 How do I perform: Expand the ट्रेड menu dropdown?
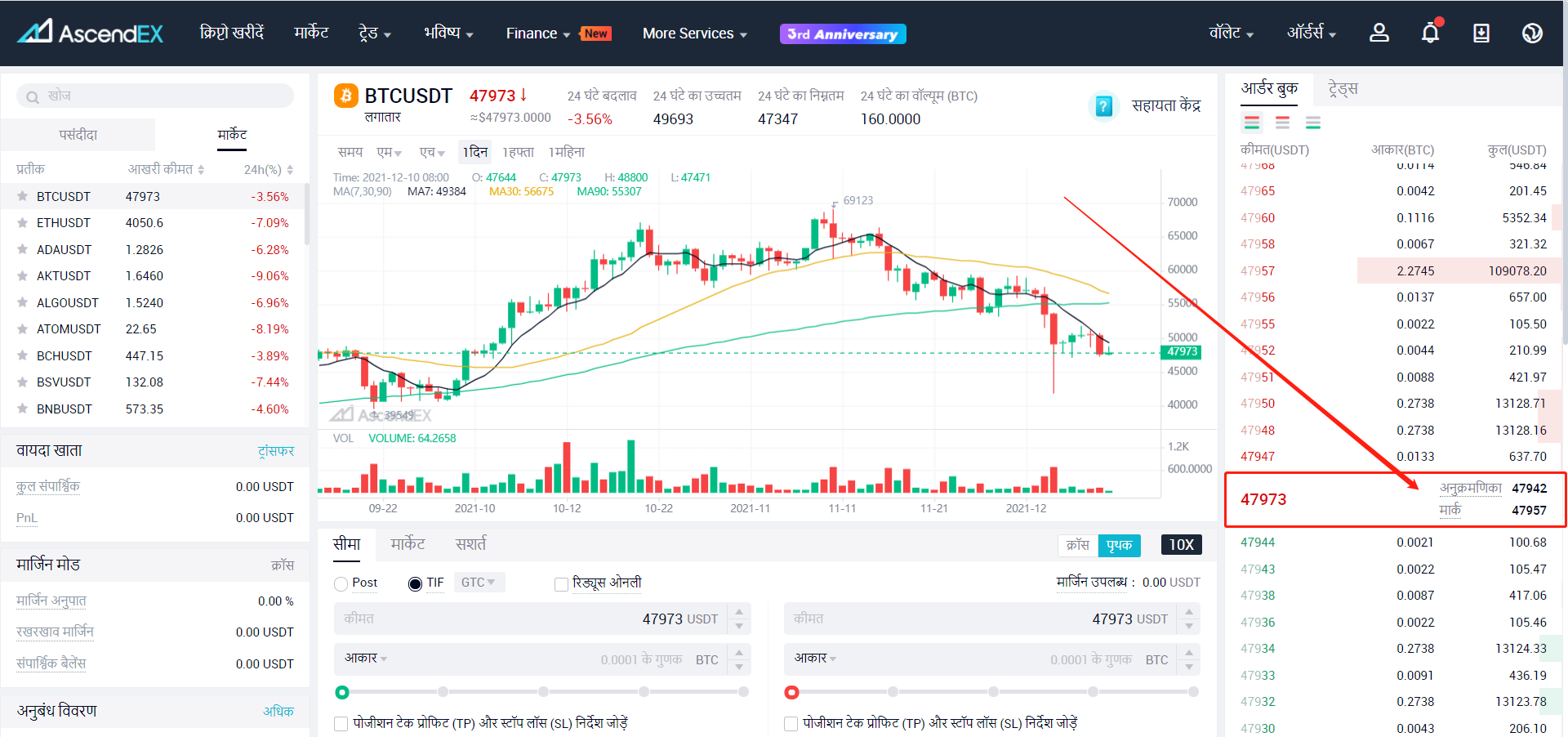tap(375, 33)
